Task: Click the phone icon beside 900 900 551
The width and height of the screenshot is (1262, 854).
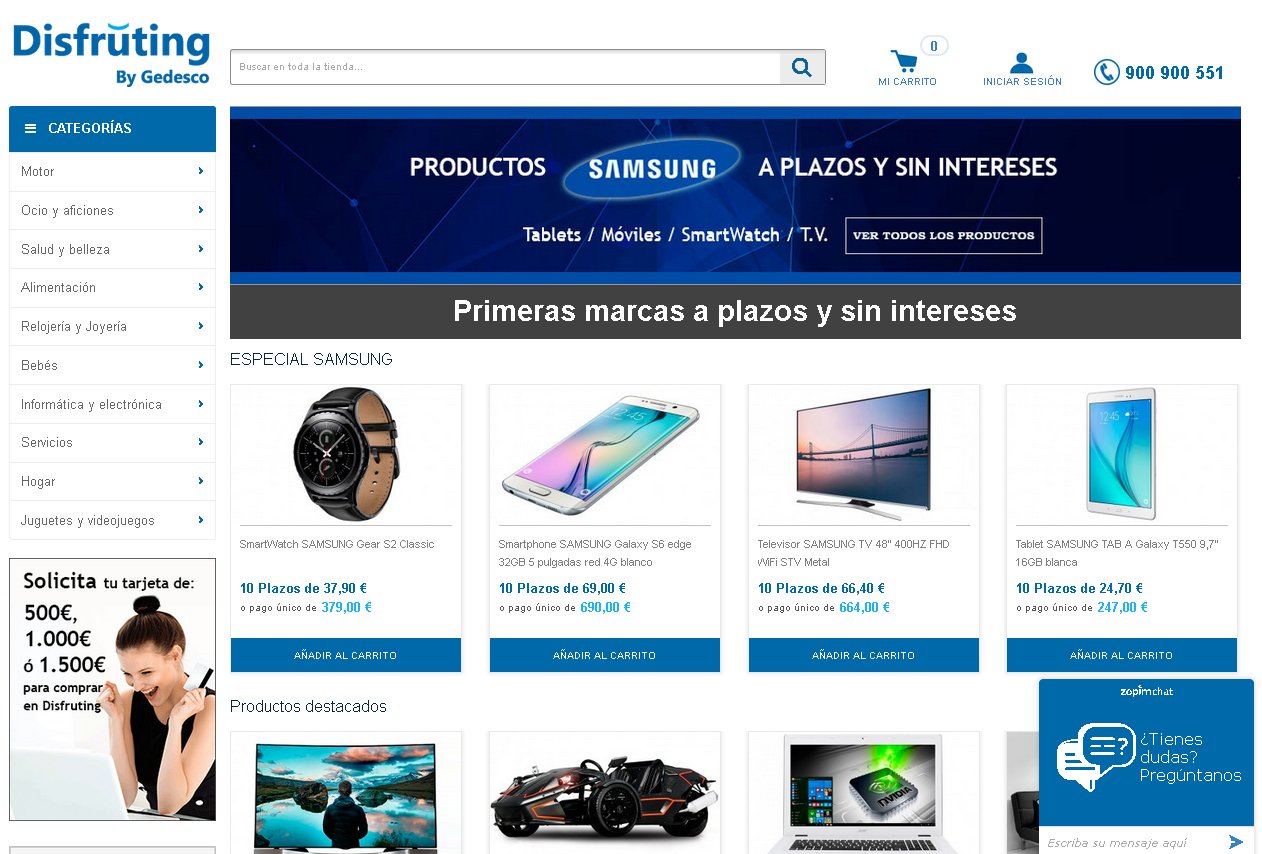Action: 1106,72
